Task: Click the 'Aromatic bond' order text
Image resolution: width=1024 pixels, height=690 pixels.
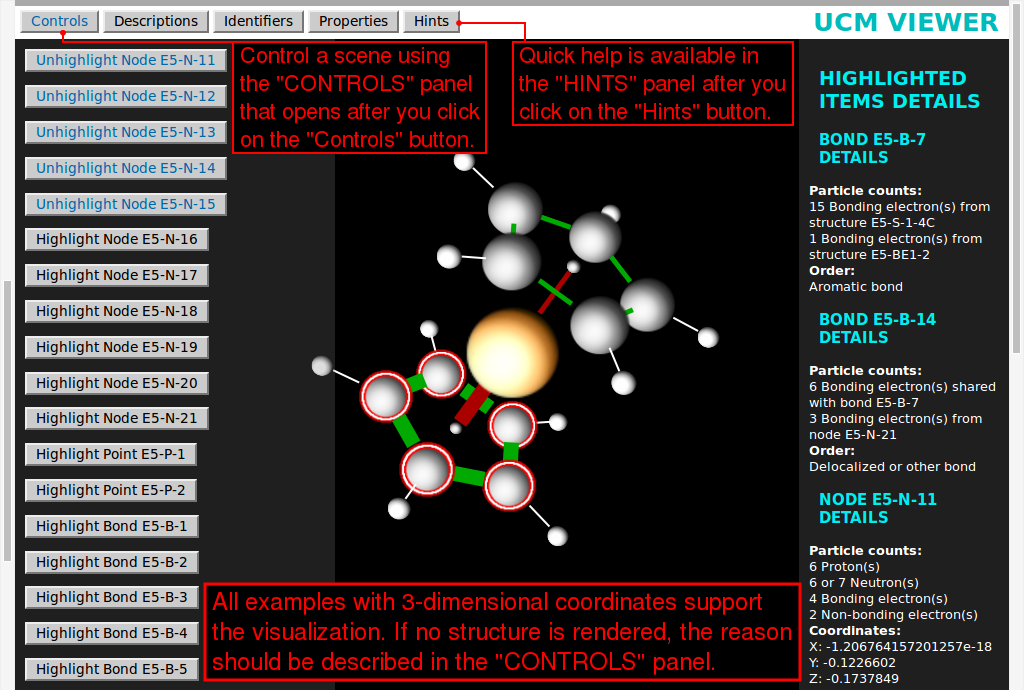Action: click(856, 287)
